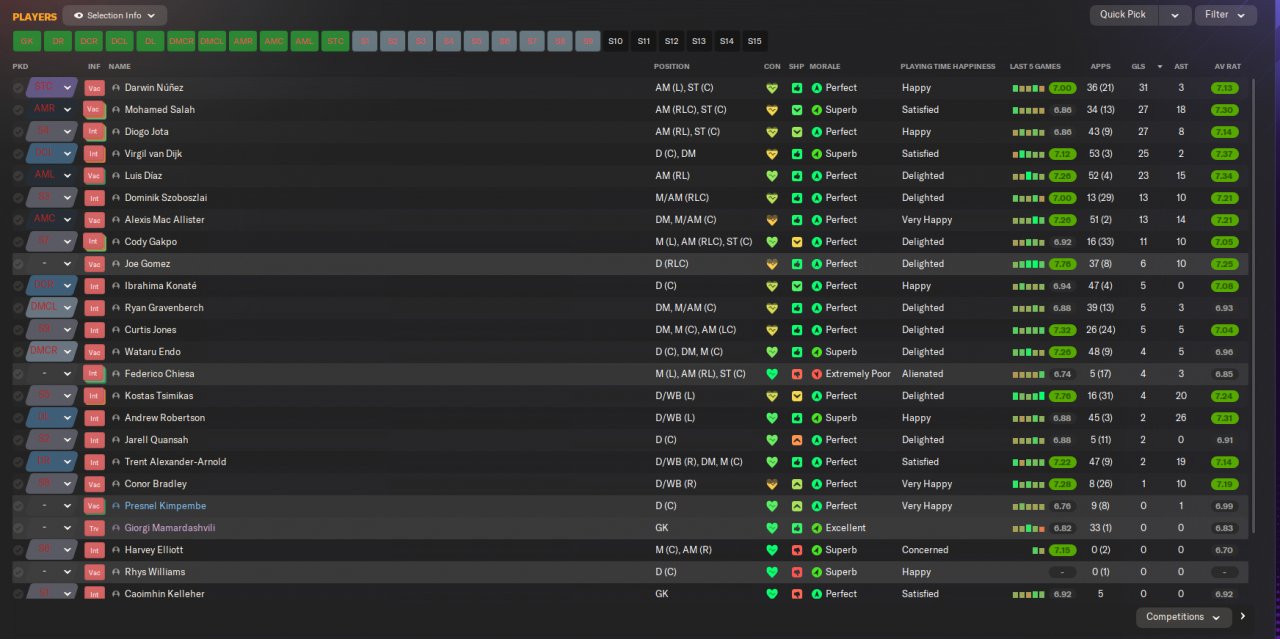
Task: Click Virgil van Dijk's 7.37 average rating badge
Action: pos(1225,154)
